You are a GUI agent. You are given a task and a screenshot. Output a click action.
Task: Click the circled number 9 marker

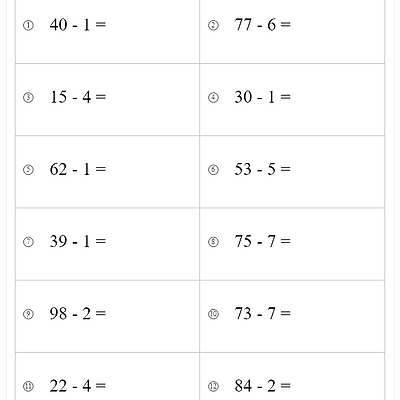28,314
